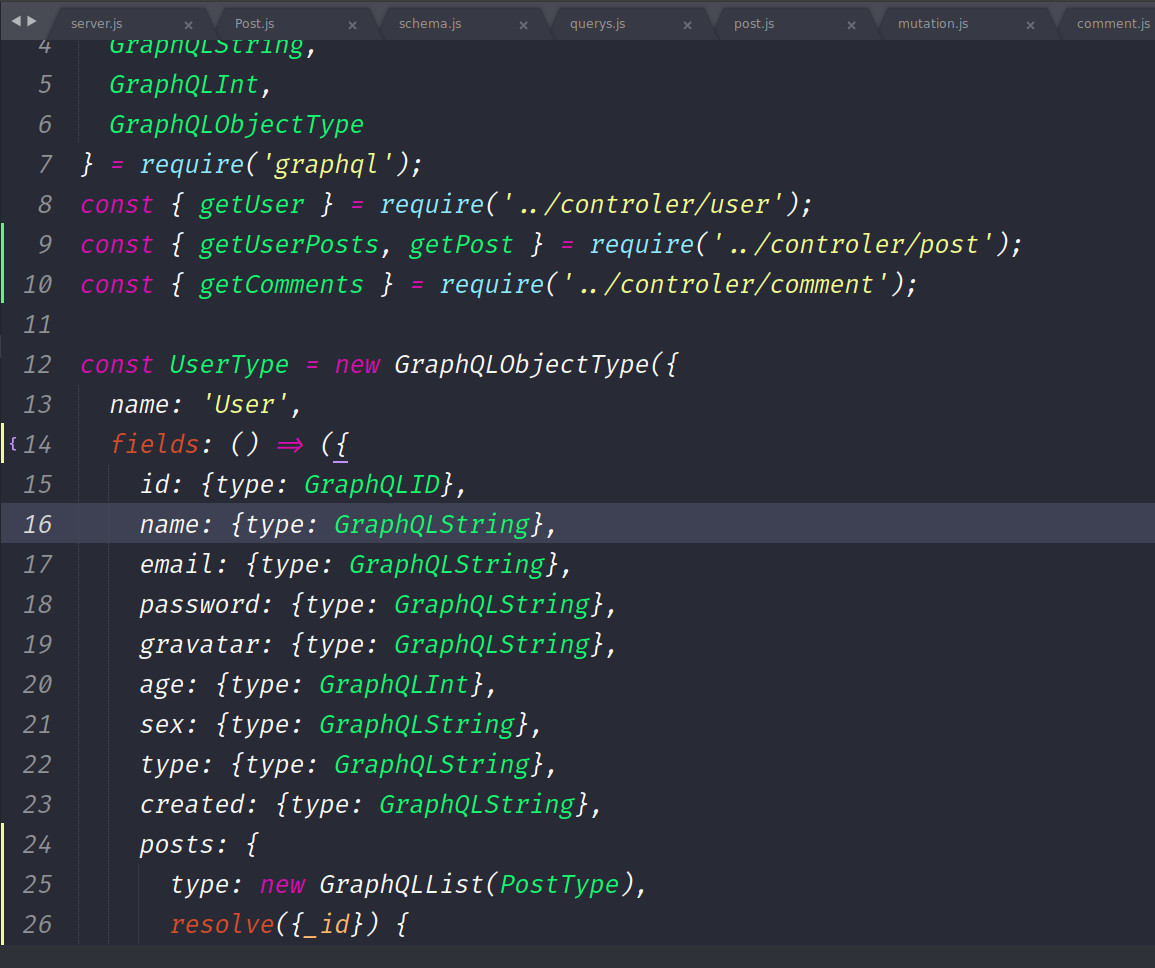The width and height of the screenshot is (1155, 968).
Task: Click the 'created' field on line 23
Action: pyautogui.click(x=192, y=804)
